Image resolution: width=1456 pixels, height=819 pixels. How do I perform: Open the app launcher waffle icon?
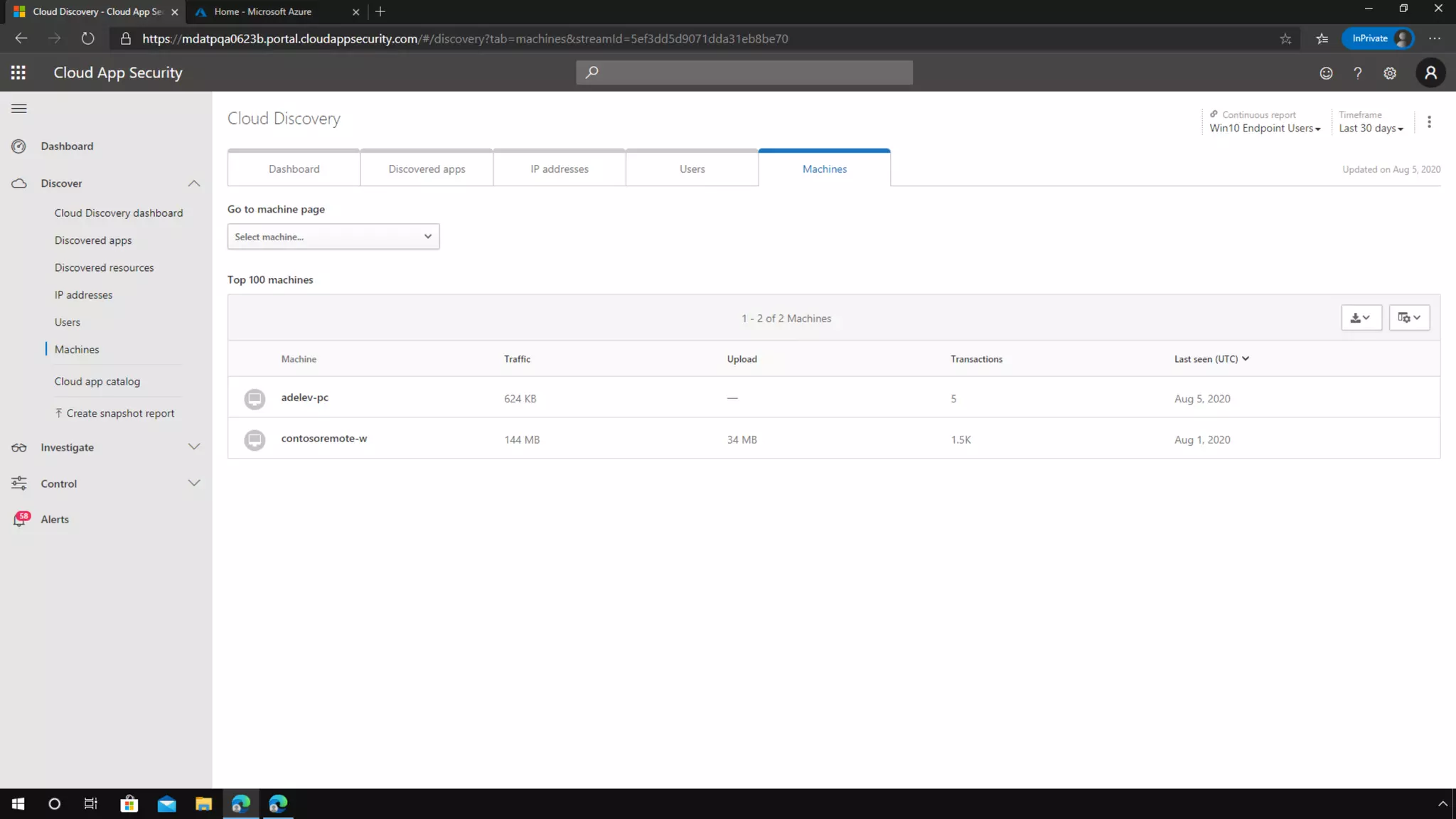tap(18, 73)
